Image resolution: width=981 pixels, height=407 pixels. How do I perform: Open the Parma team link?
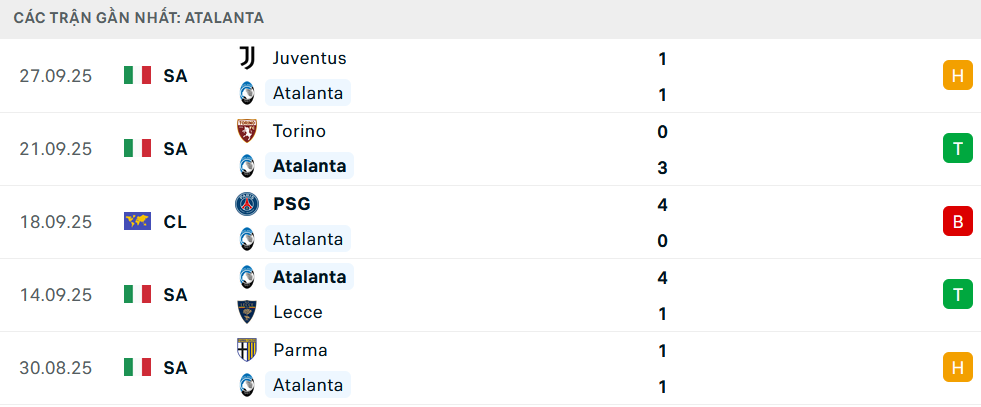tap(300, 350)
